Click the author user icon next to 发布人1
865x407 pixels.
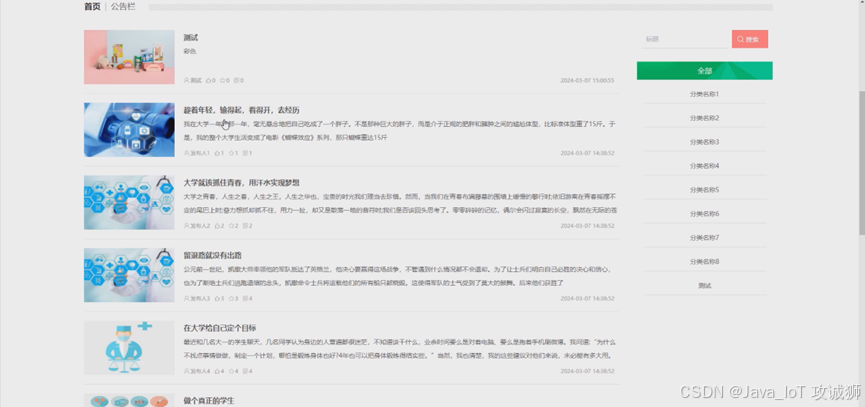point(186,153)
